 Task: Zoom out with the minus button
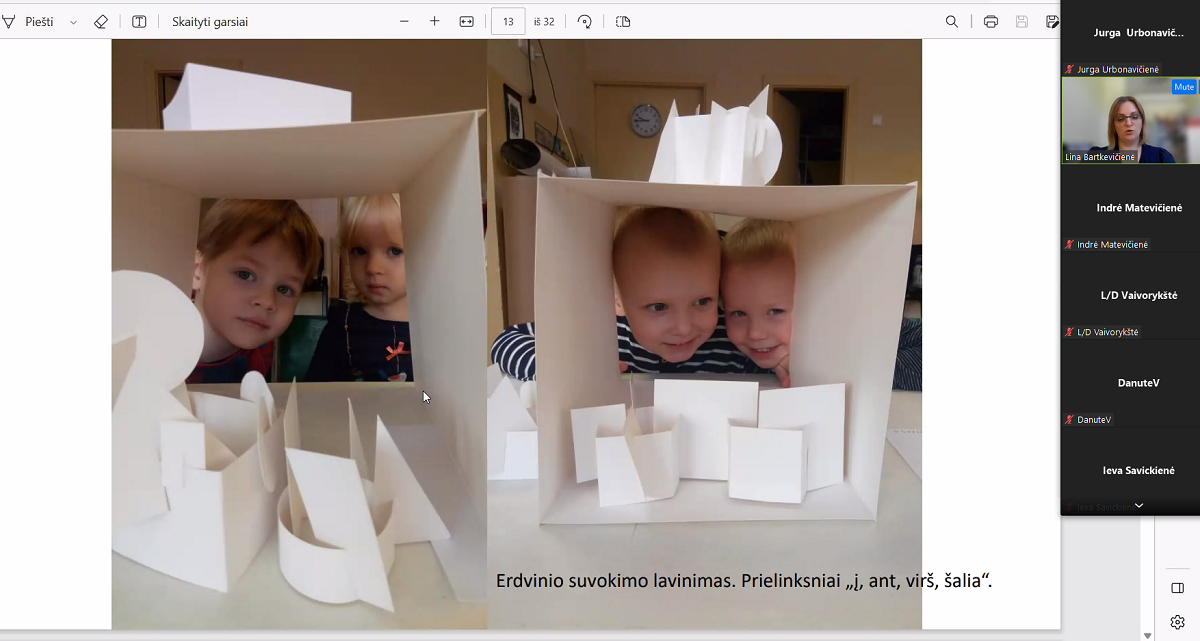click(x=404, y=21)
